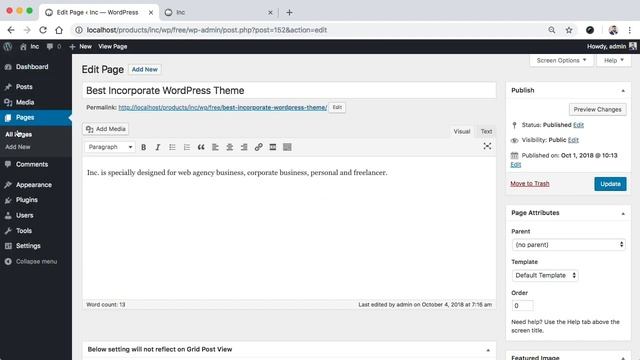Expand Screen Options panel
This screenshot has width=640, height=360.
pyautogui.click(x=561, y=60)
